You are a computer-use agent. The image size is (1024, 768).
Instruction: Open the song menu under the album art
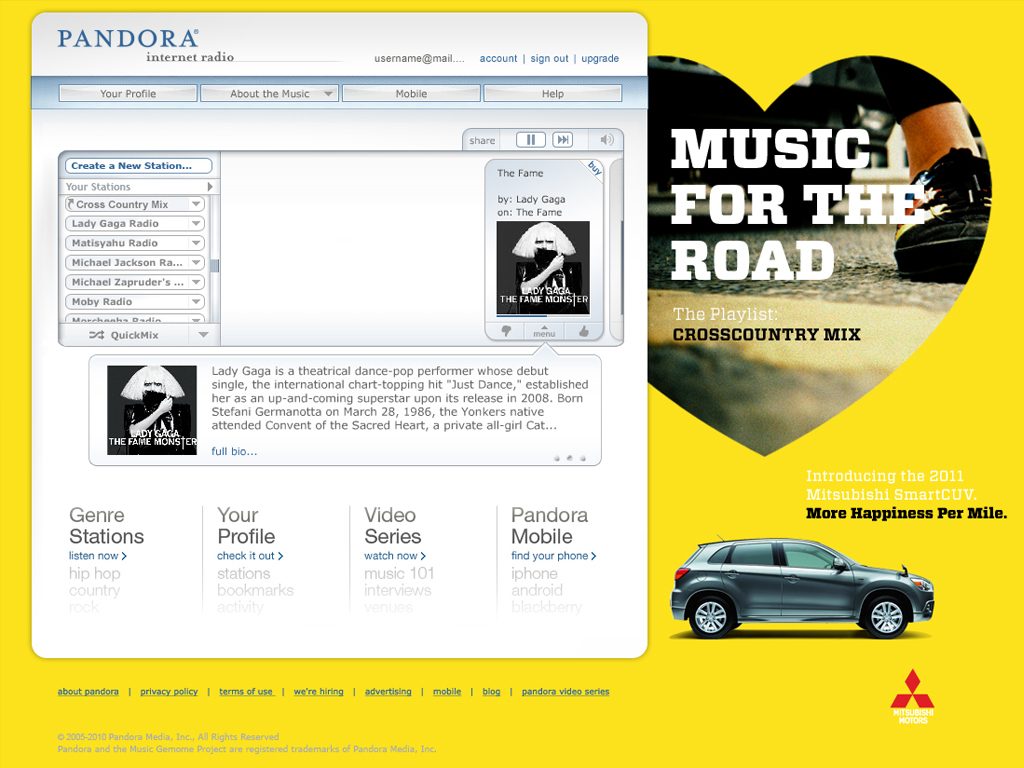(x=544, y=332)
